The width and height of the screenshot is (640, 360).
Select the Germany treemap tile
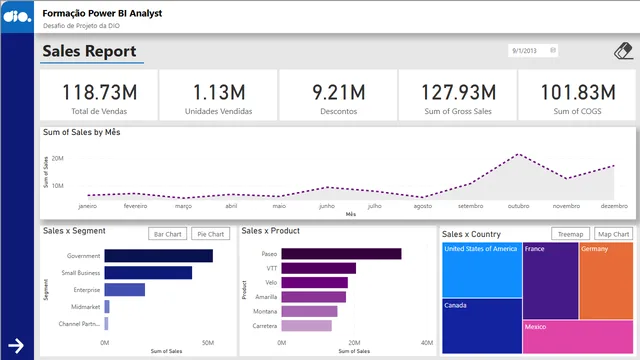607,281
